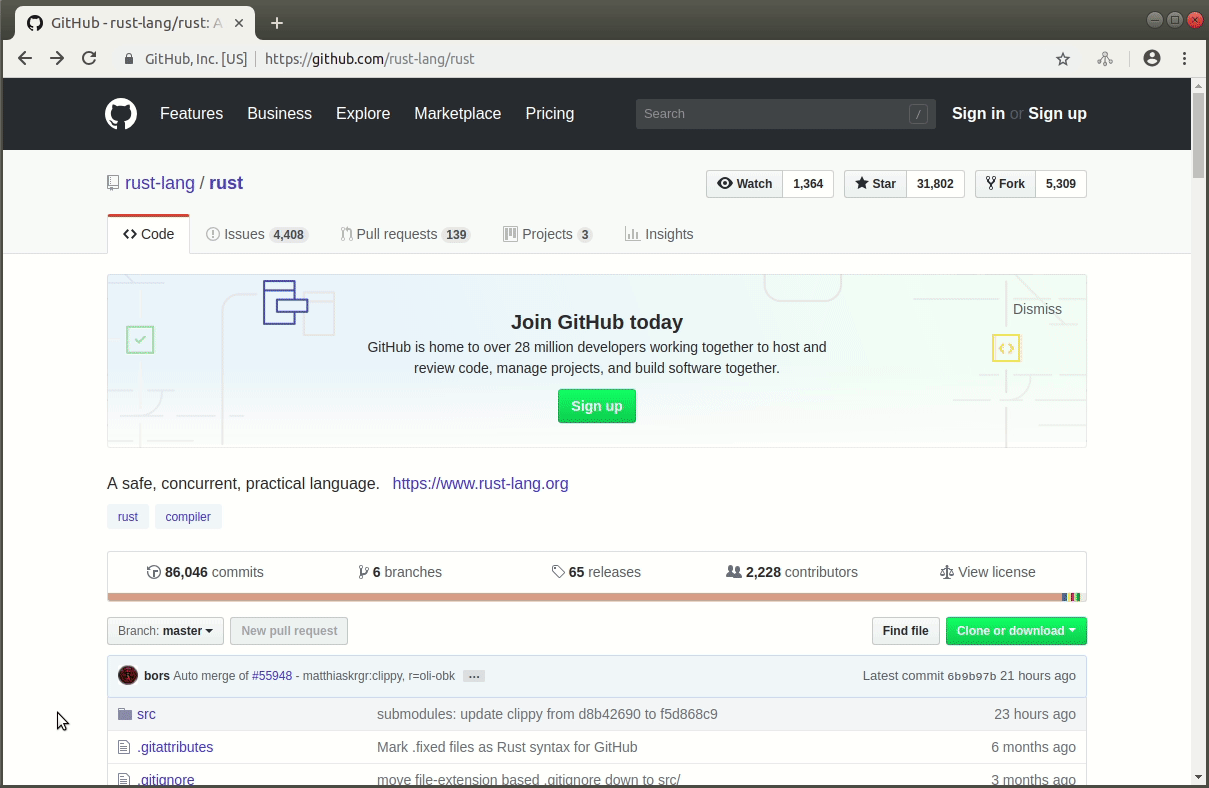Open Features in top navigation
The width and height of the screenshot is (1209, 788).
point(191,114)
